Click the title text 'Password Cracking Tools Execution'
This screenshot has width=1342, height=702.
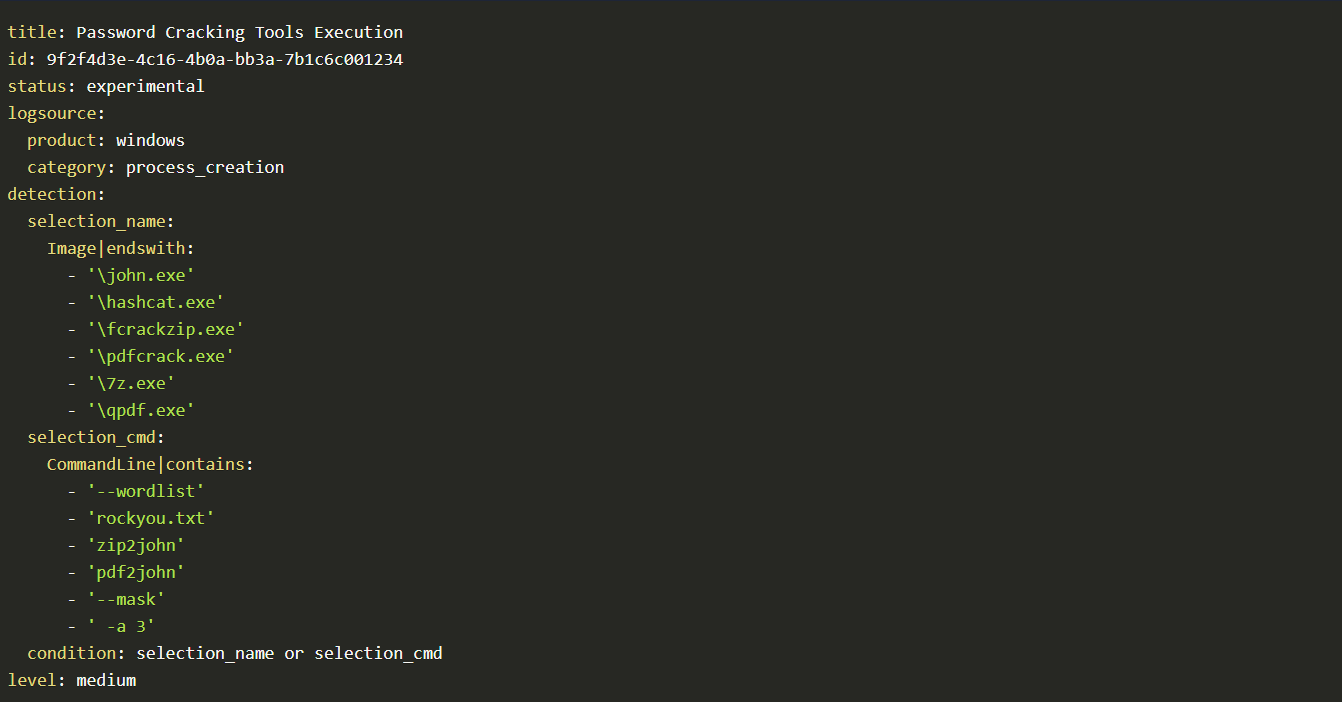coord(239,32)
